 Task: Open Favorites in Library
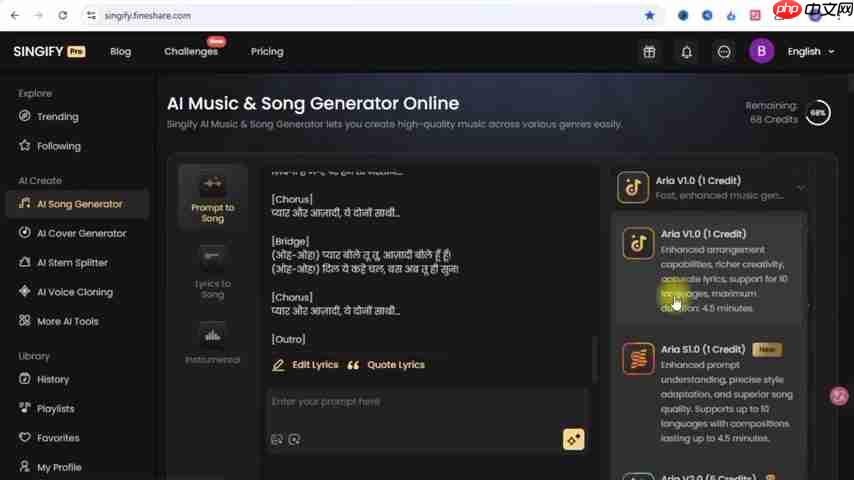point(49,438)
